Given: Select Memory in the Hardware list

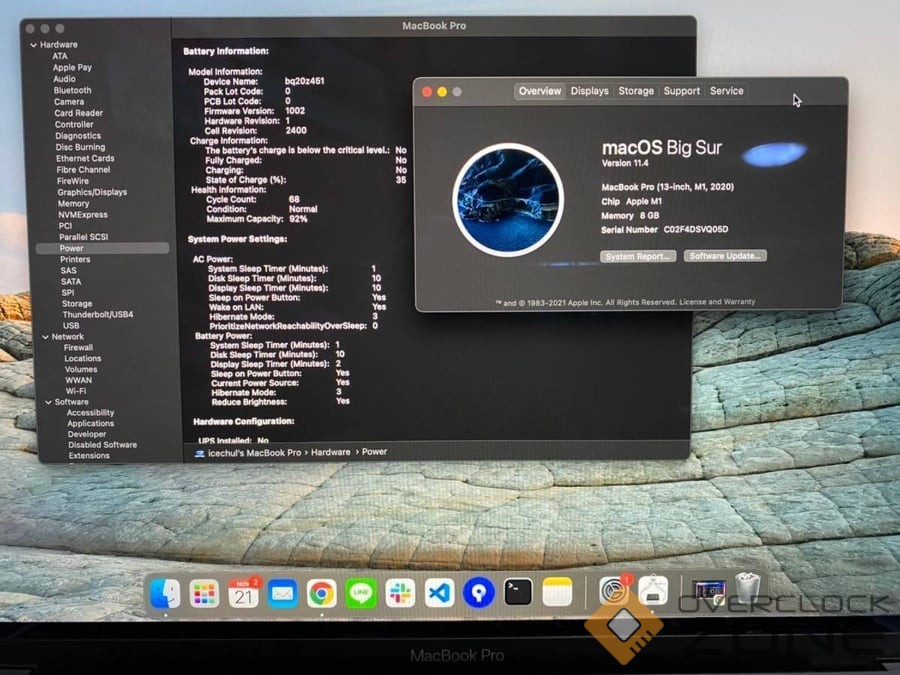Looking at the screenshot, I should click(73, 203).
